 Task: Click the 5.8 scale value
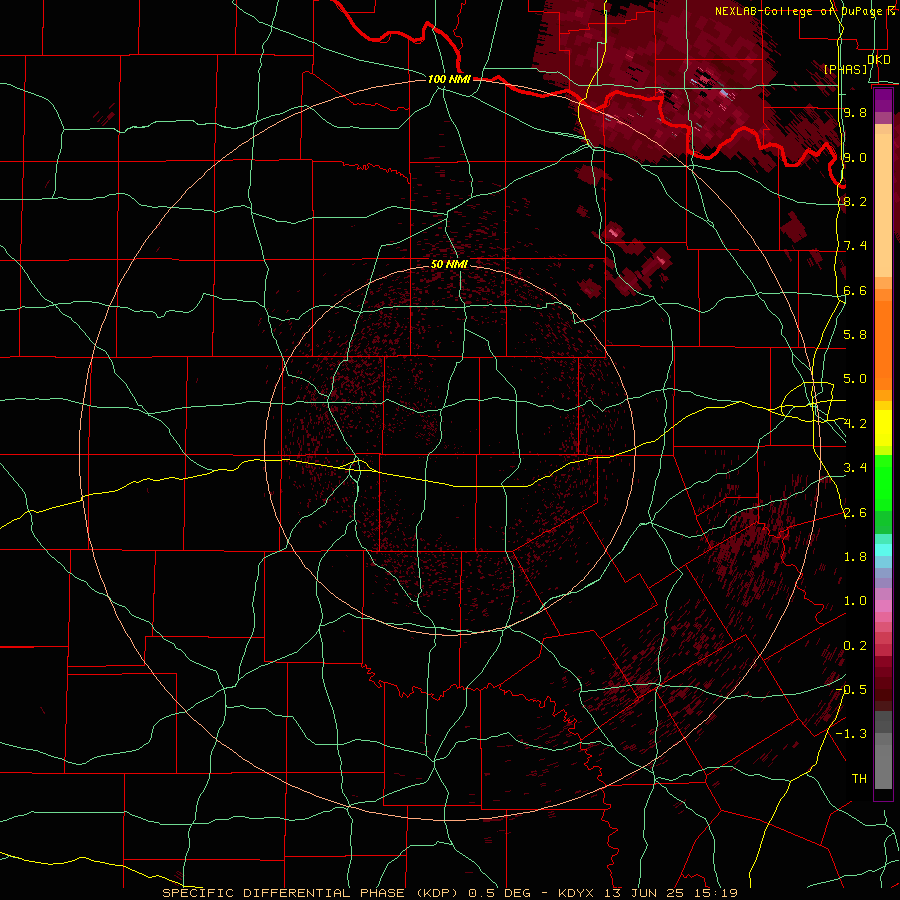(x=855, y=335)
